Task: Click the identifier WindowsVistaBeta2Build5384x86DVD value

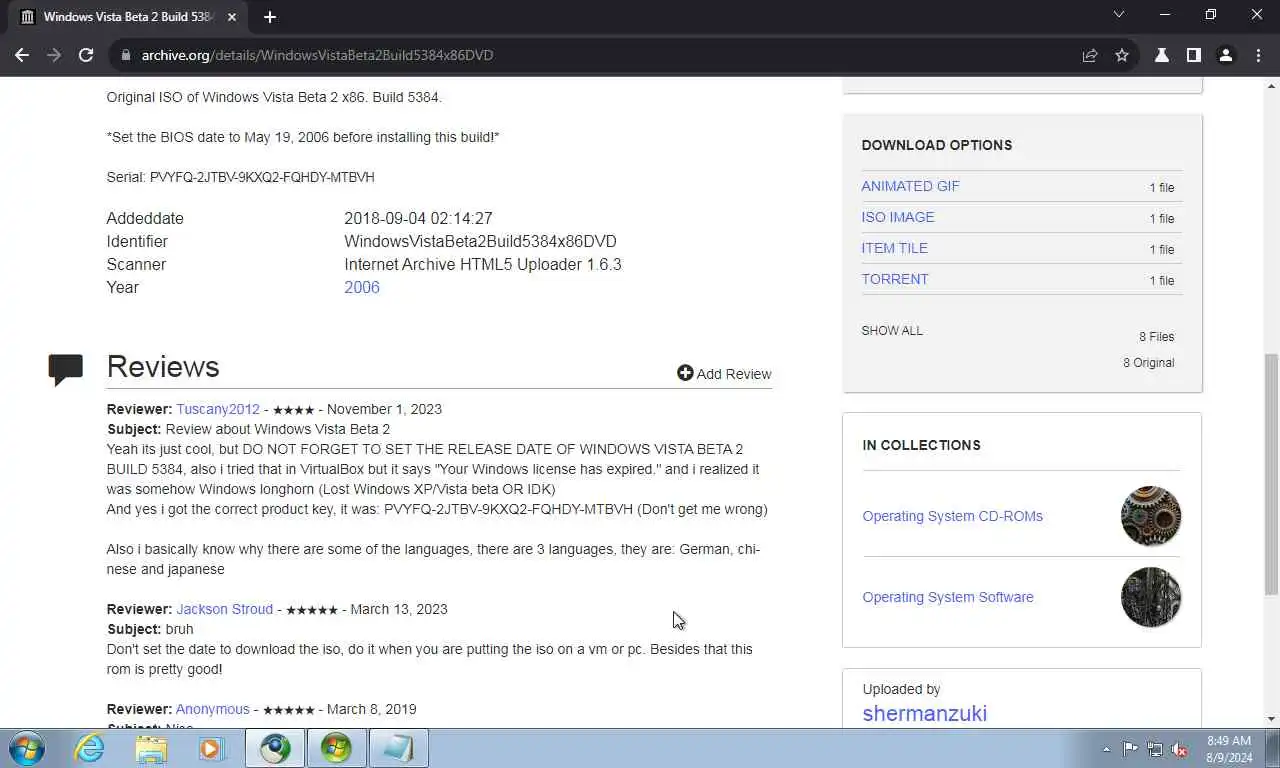Action: tap(480, 241)
